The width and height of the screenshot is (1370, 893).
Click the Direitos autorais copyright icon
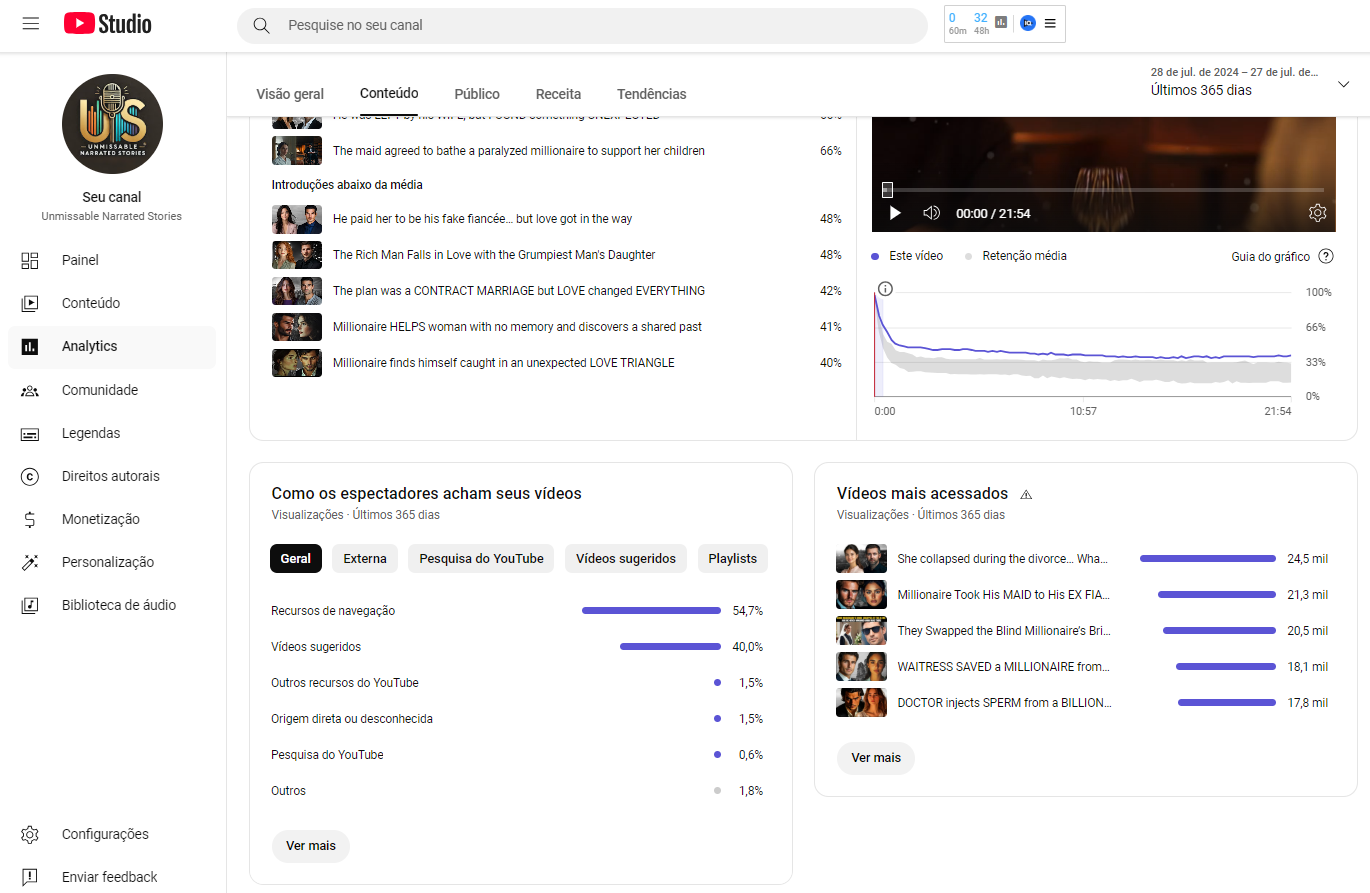point(30,476)
